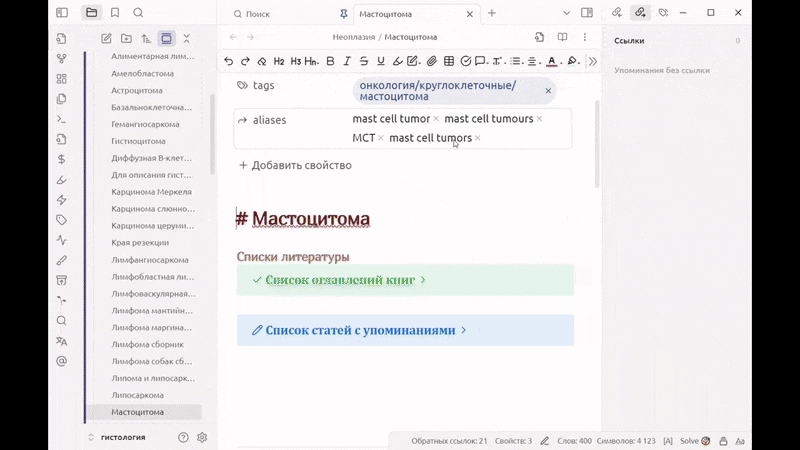This screenshot has height=450, width=800.
Task: Click the activity pulse ribbon icon
Action: click(x=61, y=240)
